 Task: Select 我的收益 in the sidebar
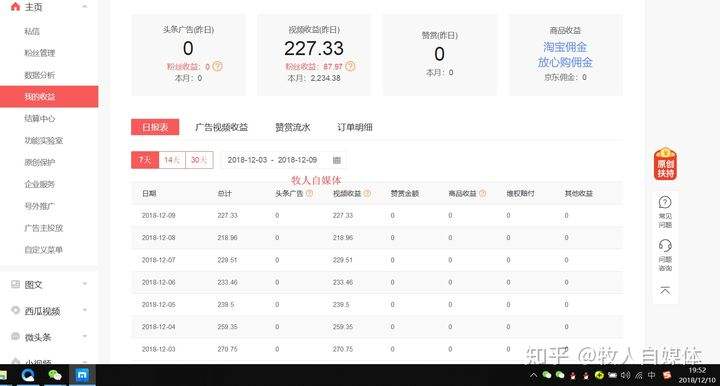49,97
